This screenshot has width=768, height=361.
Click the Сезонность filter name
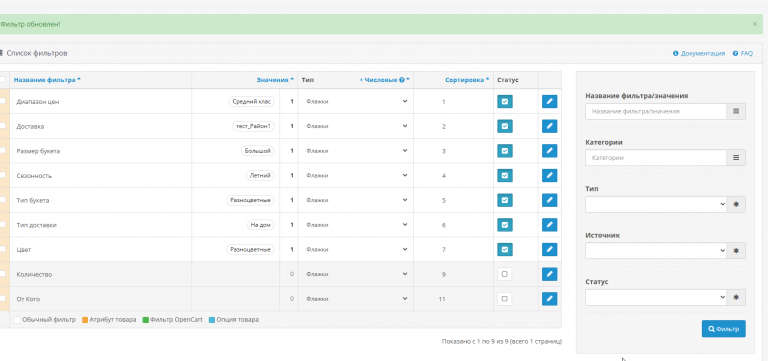pos(34,175)
